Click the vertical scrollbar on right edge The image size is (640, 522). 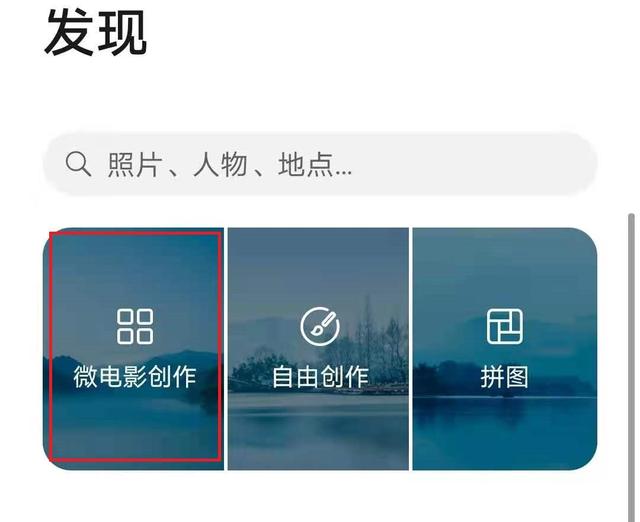click(631, 367)
